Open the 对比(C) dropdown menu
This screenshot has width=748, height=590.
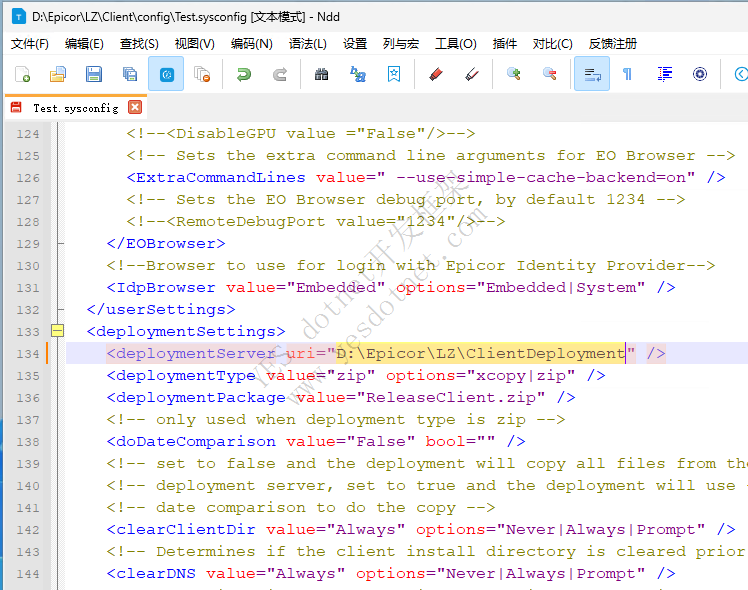click(552, 44)
